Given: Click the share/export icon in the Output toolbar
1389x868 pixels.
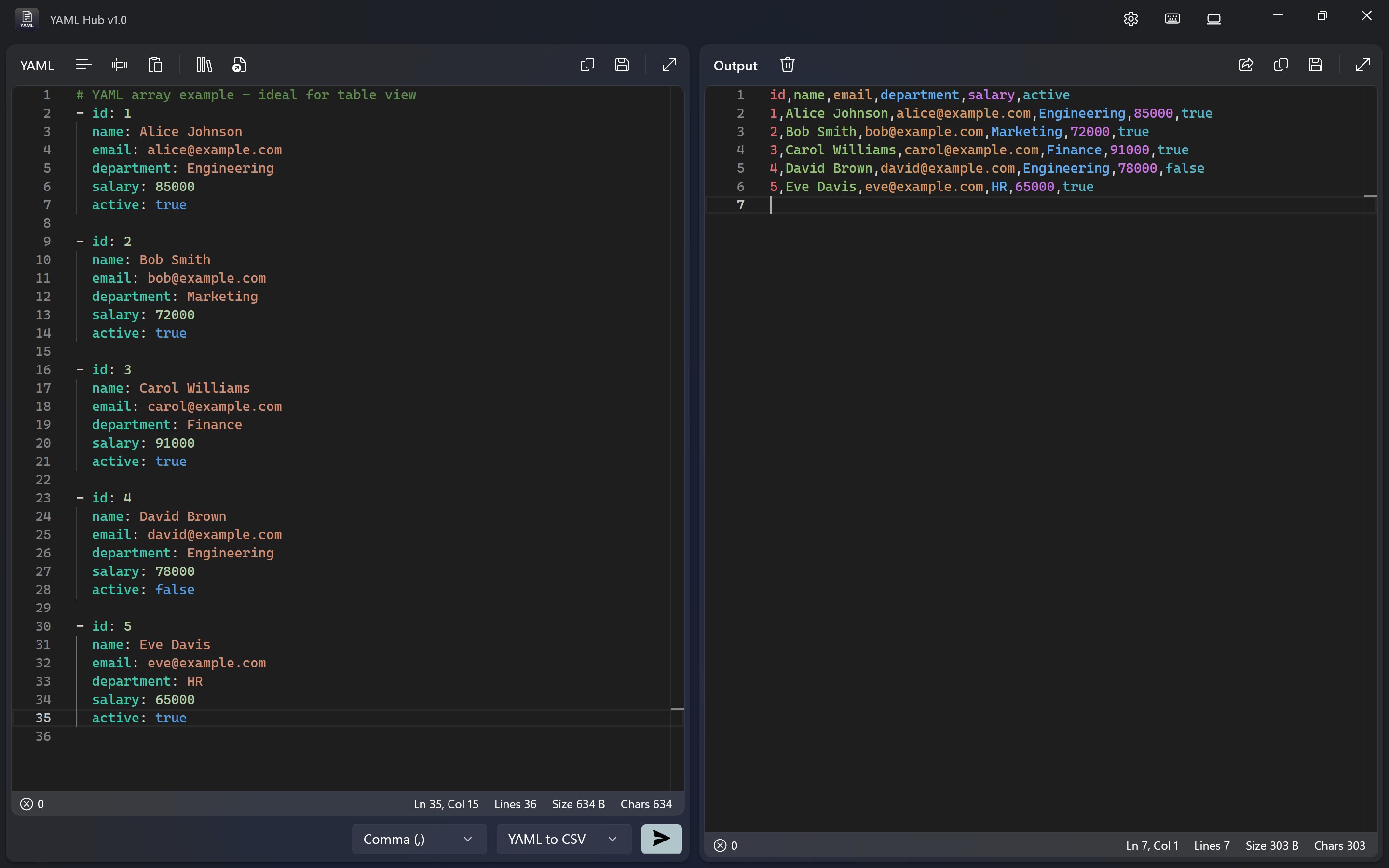Looking at the screenshot, I should pos(1246,65).
